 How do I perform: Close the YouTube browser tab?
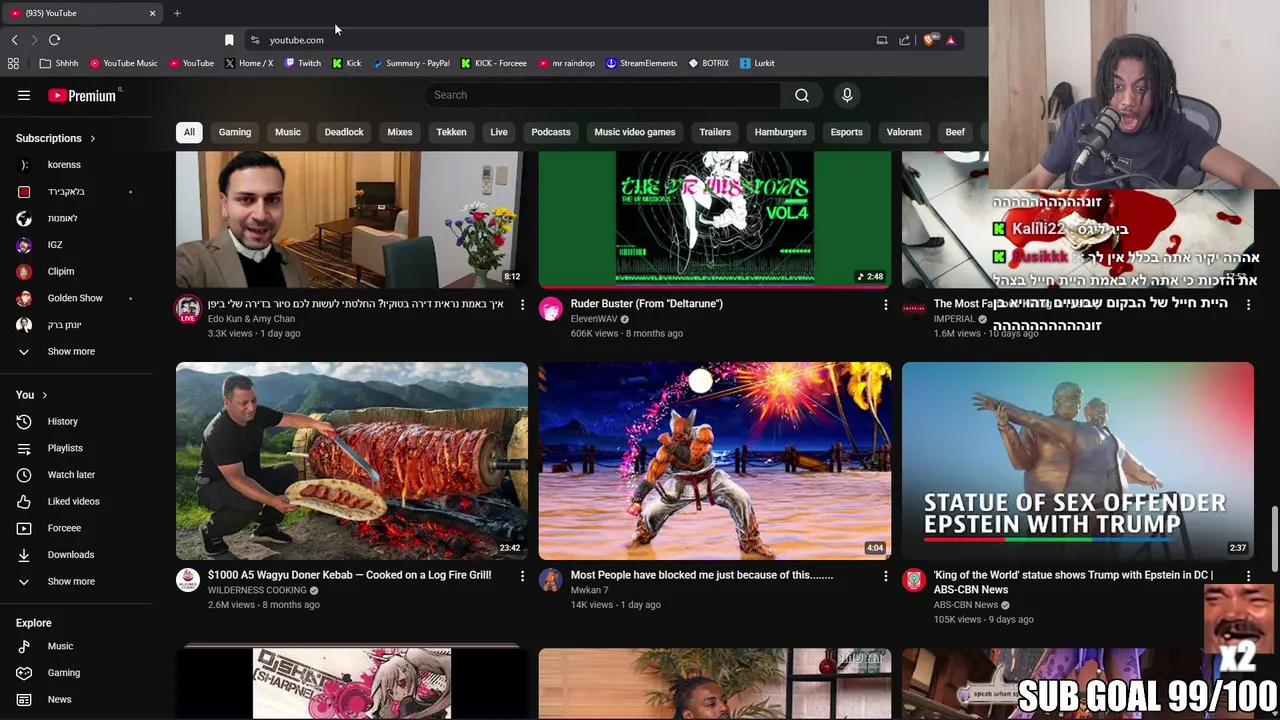(x=152, y=13)
